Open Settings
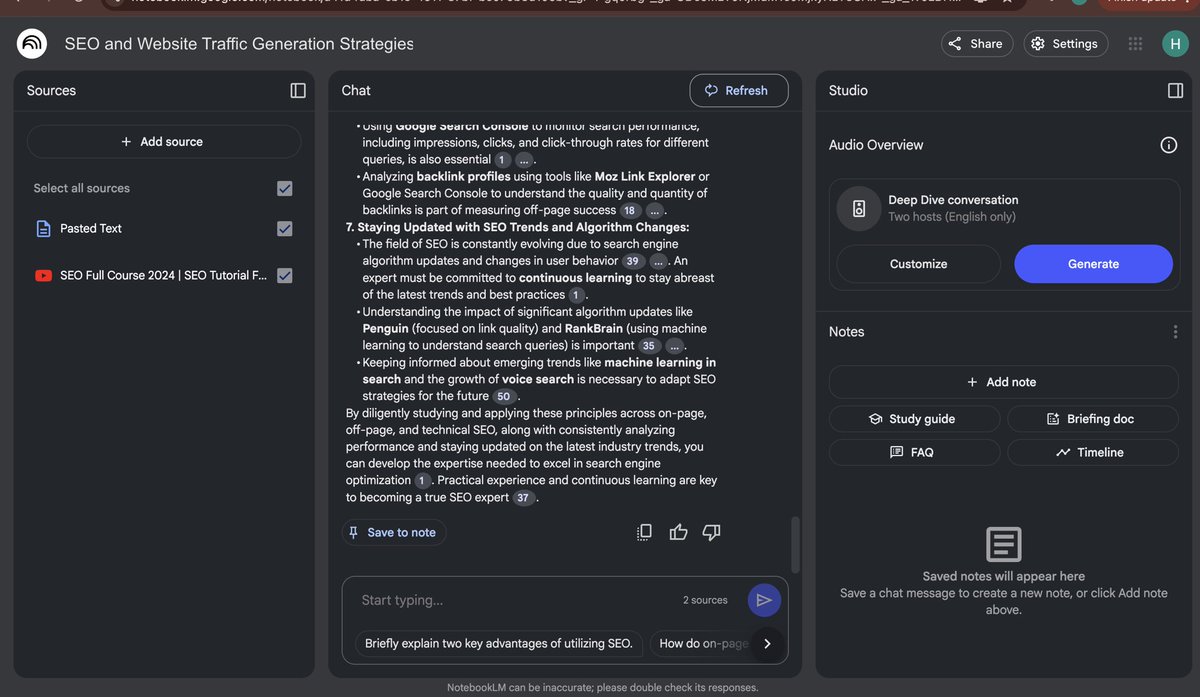Image resolution: width=1200 pixels, height=697 pixels. (x=1064, y=44)
